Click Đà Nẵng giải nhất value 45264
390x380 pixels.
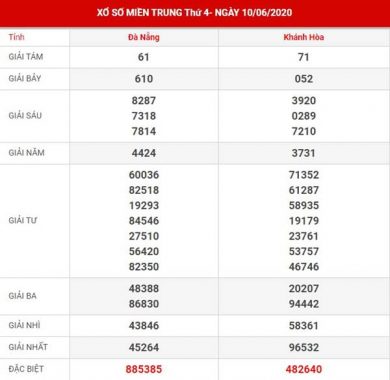(144, 348)
